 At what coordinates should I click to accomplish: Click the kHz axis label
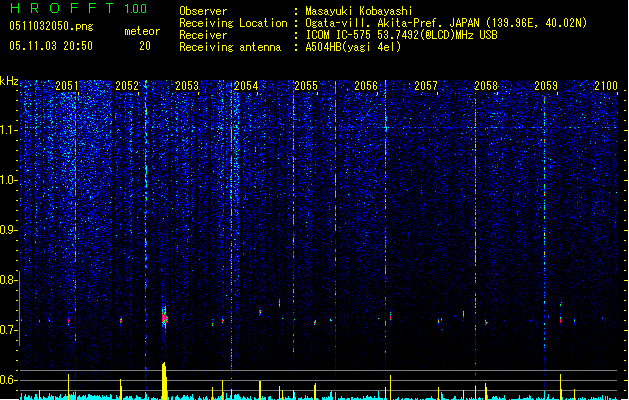coord(9,81)
